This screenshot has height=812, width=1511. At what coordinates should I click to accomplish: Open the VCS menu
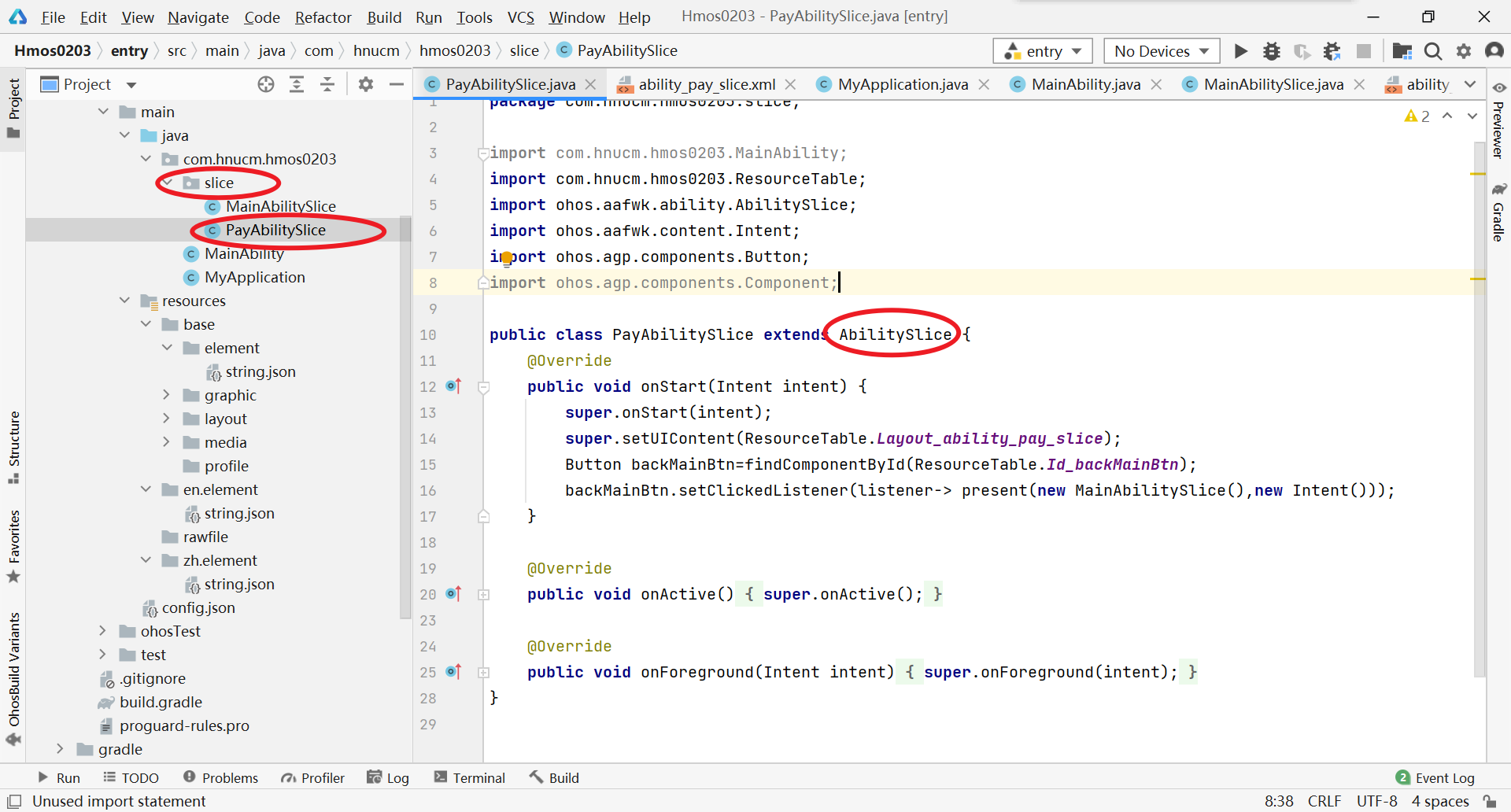(x=520, y=17)
